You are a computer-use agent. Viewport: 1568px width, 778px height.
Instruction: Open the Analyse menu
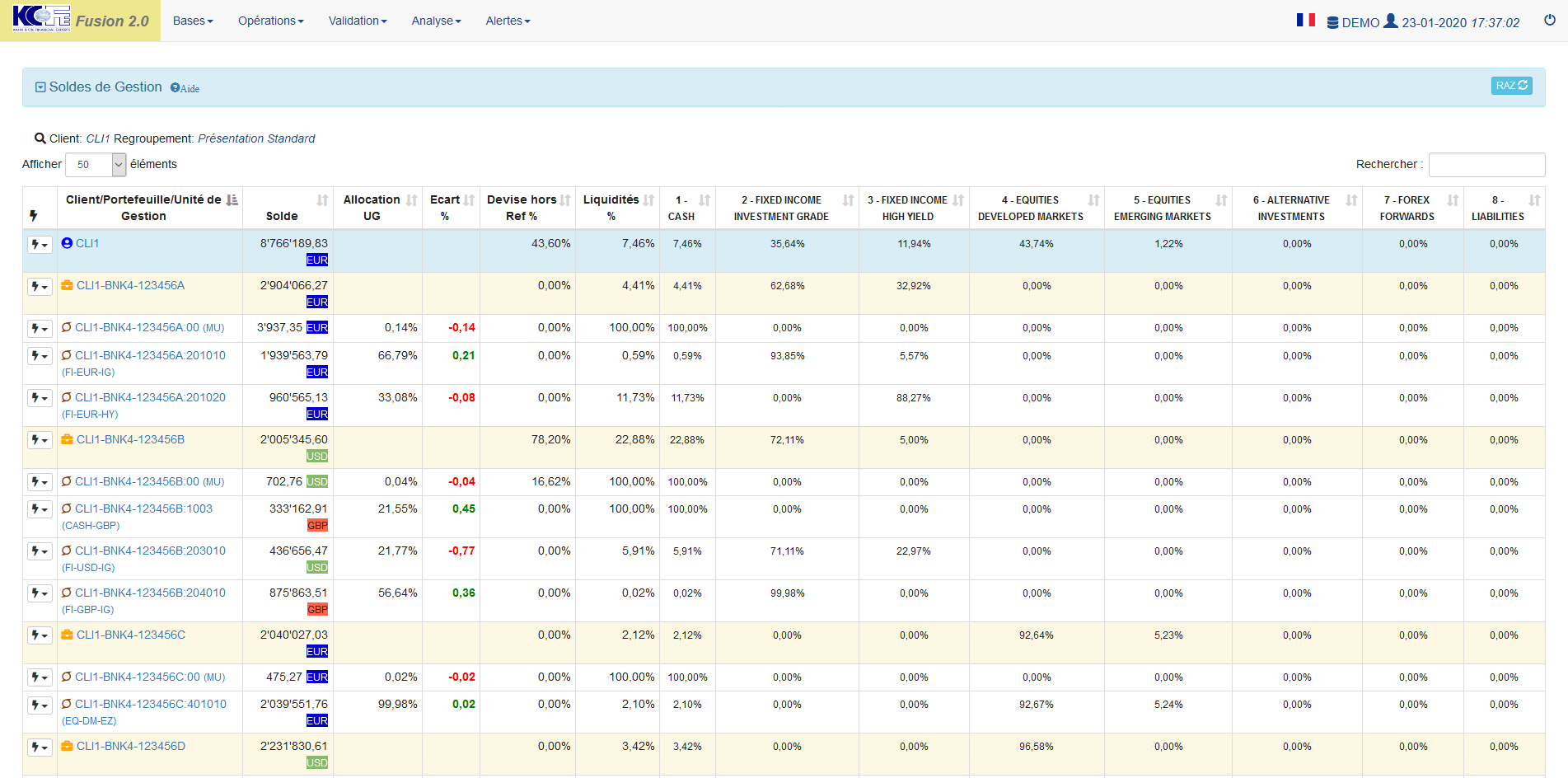pyautogui.click(x=436, y=21)
